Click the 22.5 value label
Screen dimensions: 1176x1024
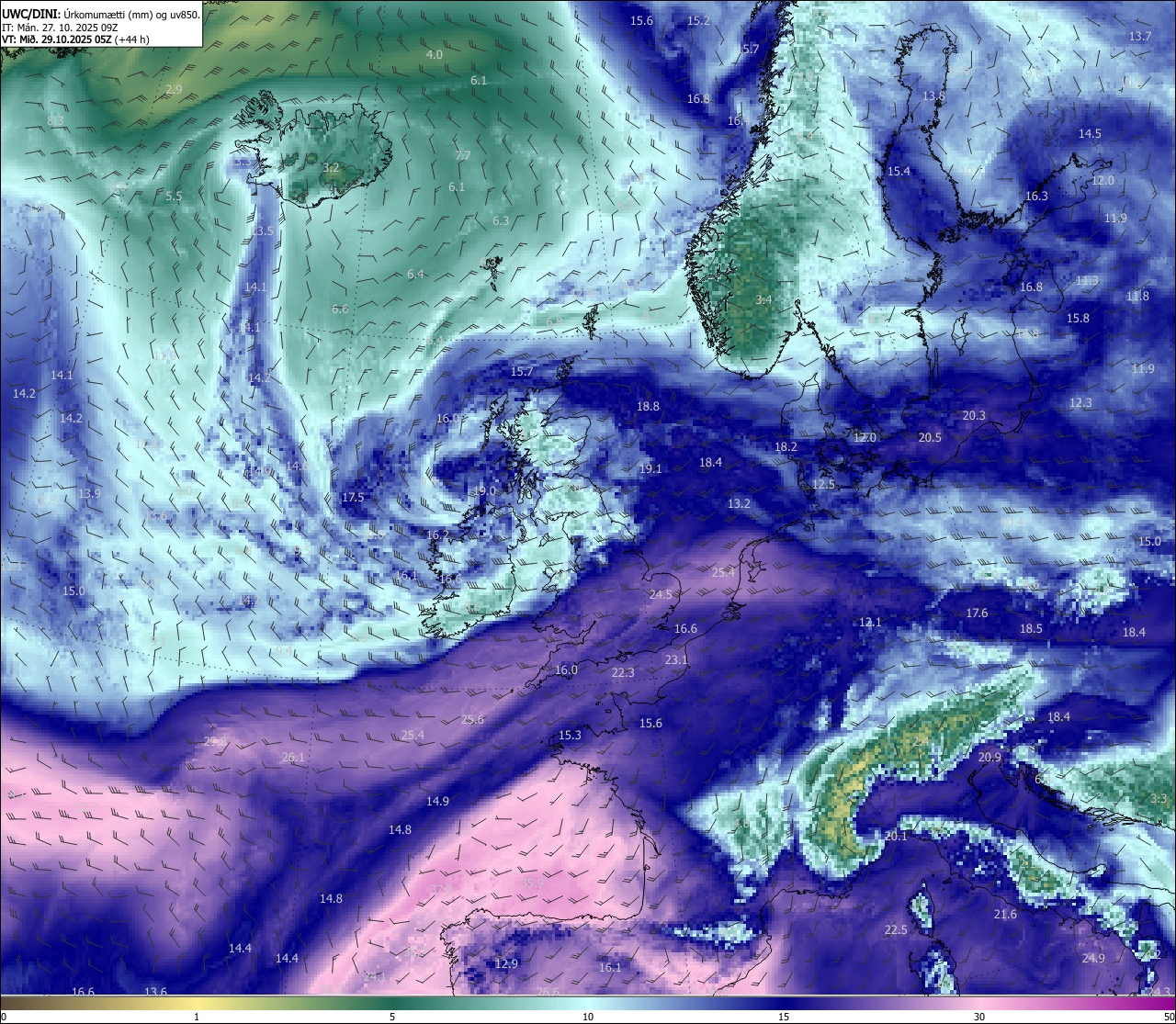coord(896,929)
